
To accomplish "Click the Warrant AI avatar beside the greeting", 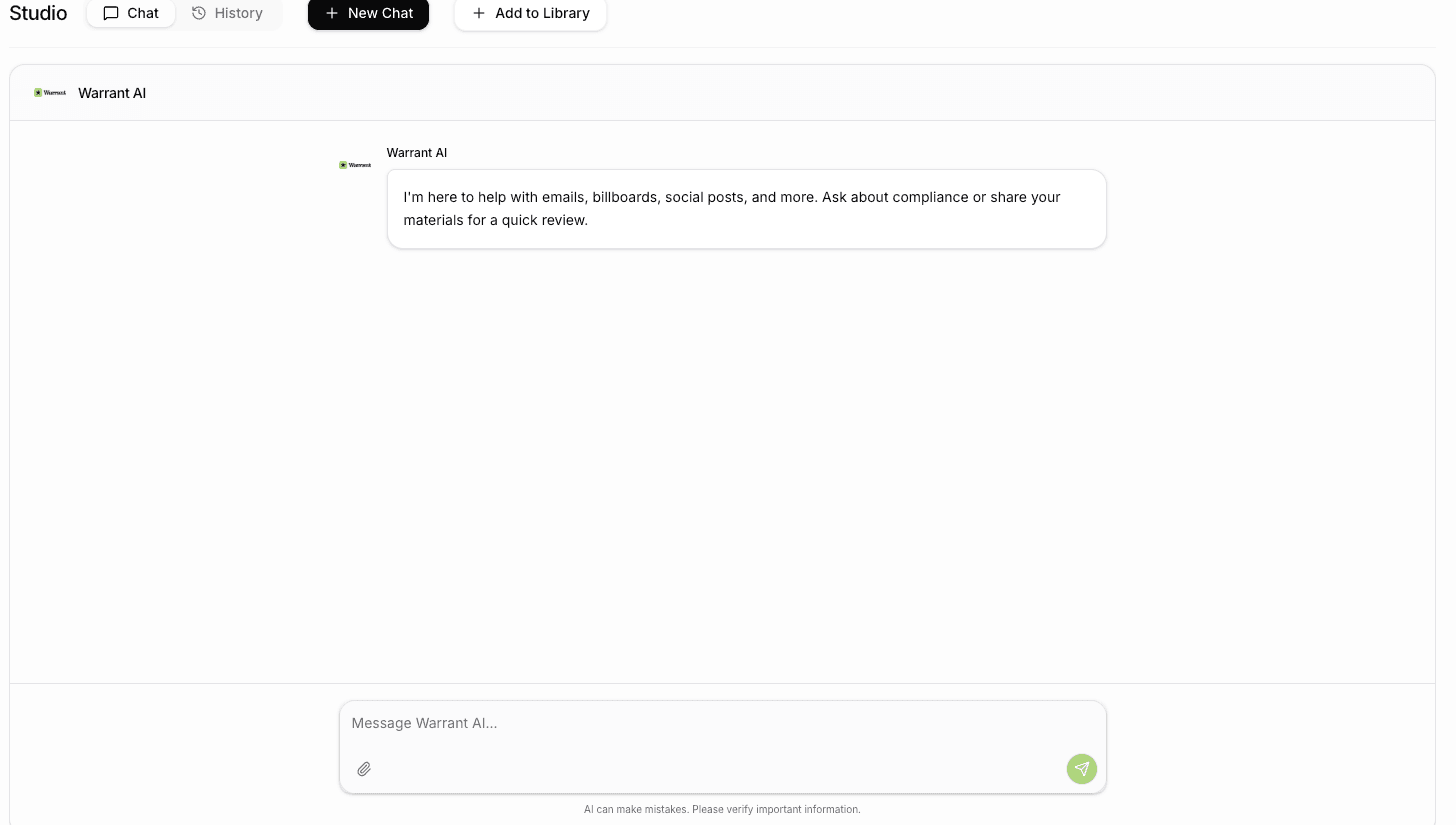I will point(355,164).
